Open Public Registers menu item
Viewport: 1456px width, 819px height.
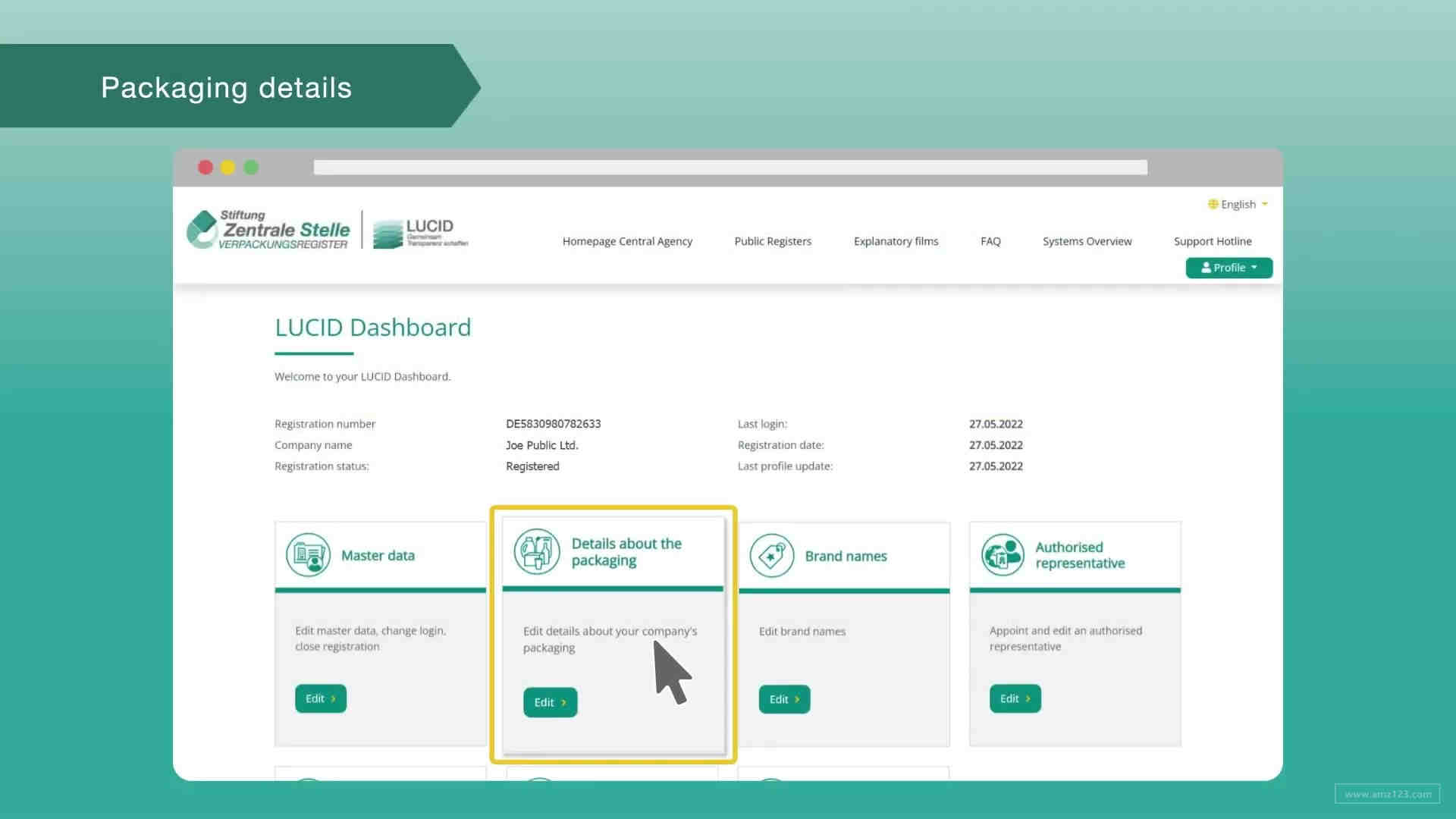pyautogui.click(x=773, y=241)
